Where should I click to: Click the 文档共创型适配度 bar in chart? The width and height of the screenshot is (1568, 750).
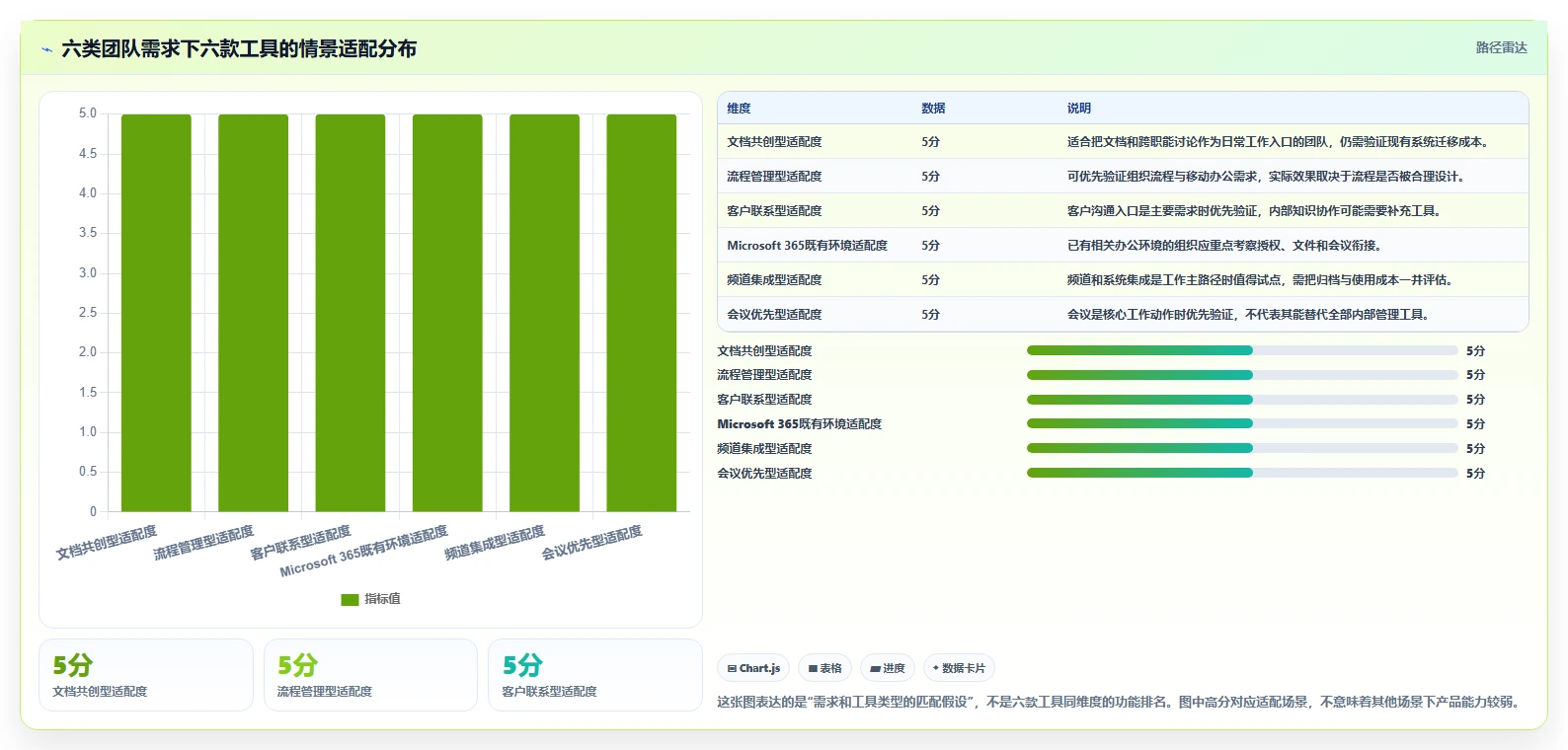pos(156,313)
